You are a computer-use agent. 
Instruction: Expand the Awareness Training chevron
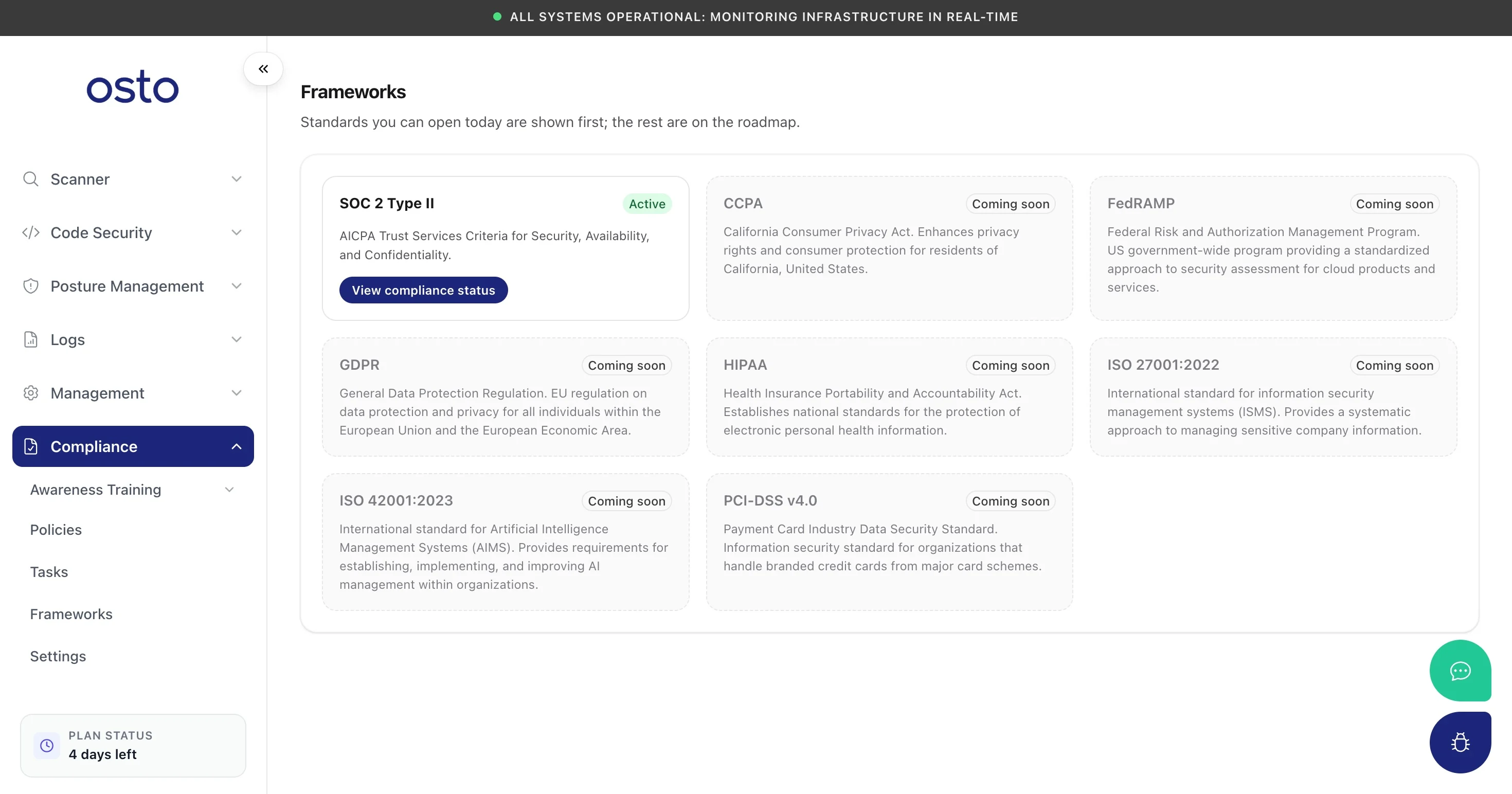point(229,490)
